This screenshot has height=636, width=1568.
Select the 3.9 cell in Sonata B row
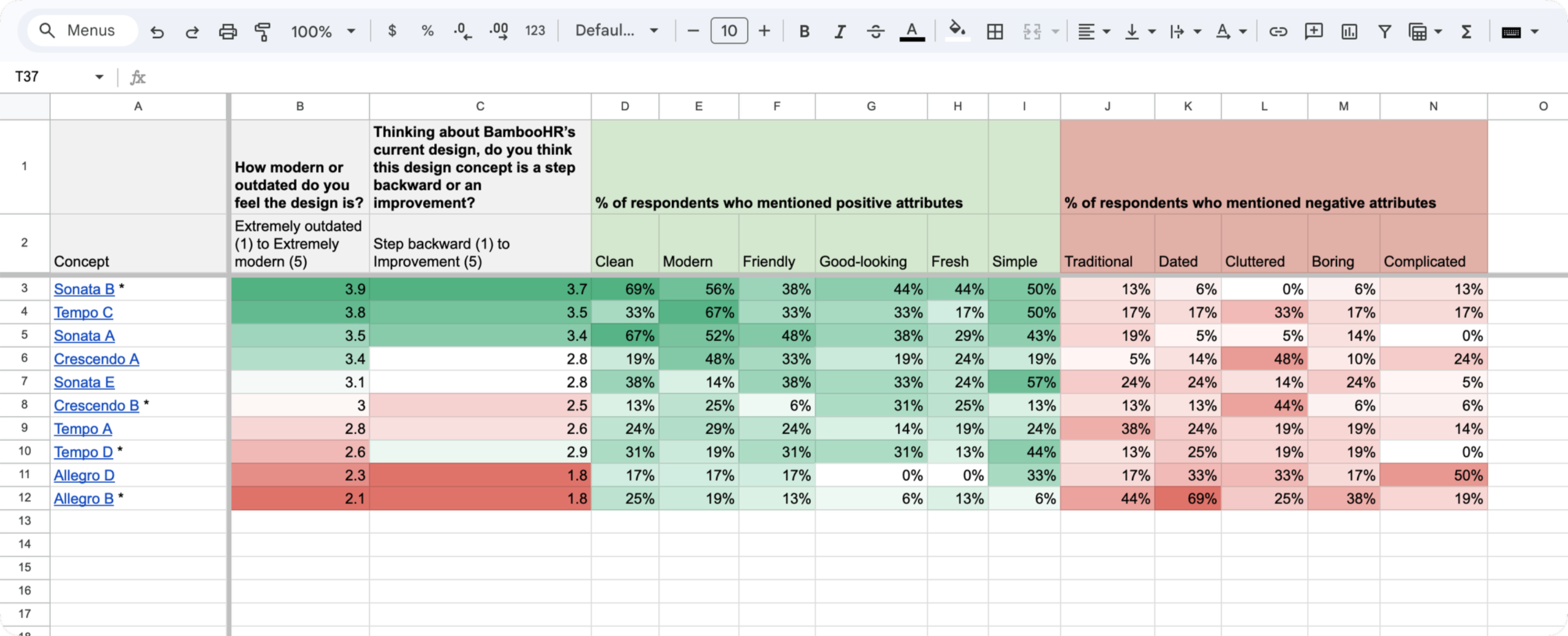[x=300, y=289]
